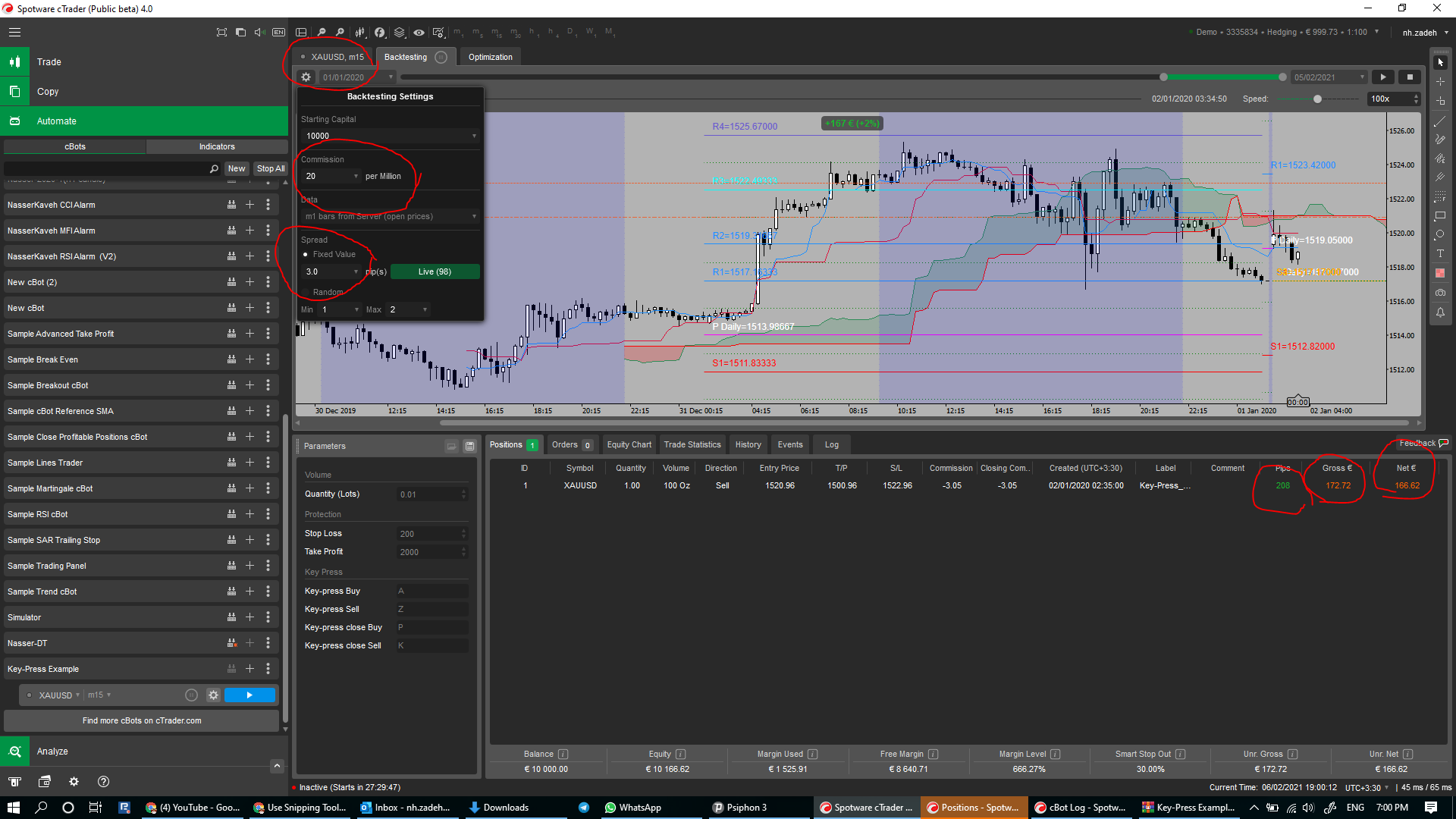Open chart templates layers icon

399,33
